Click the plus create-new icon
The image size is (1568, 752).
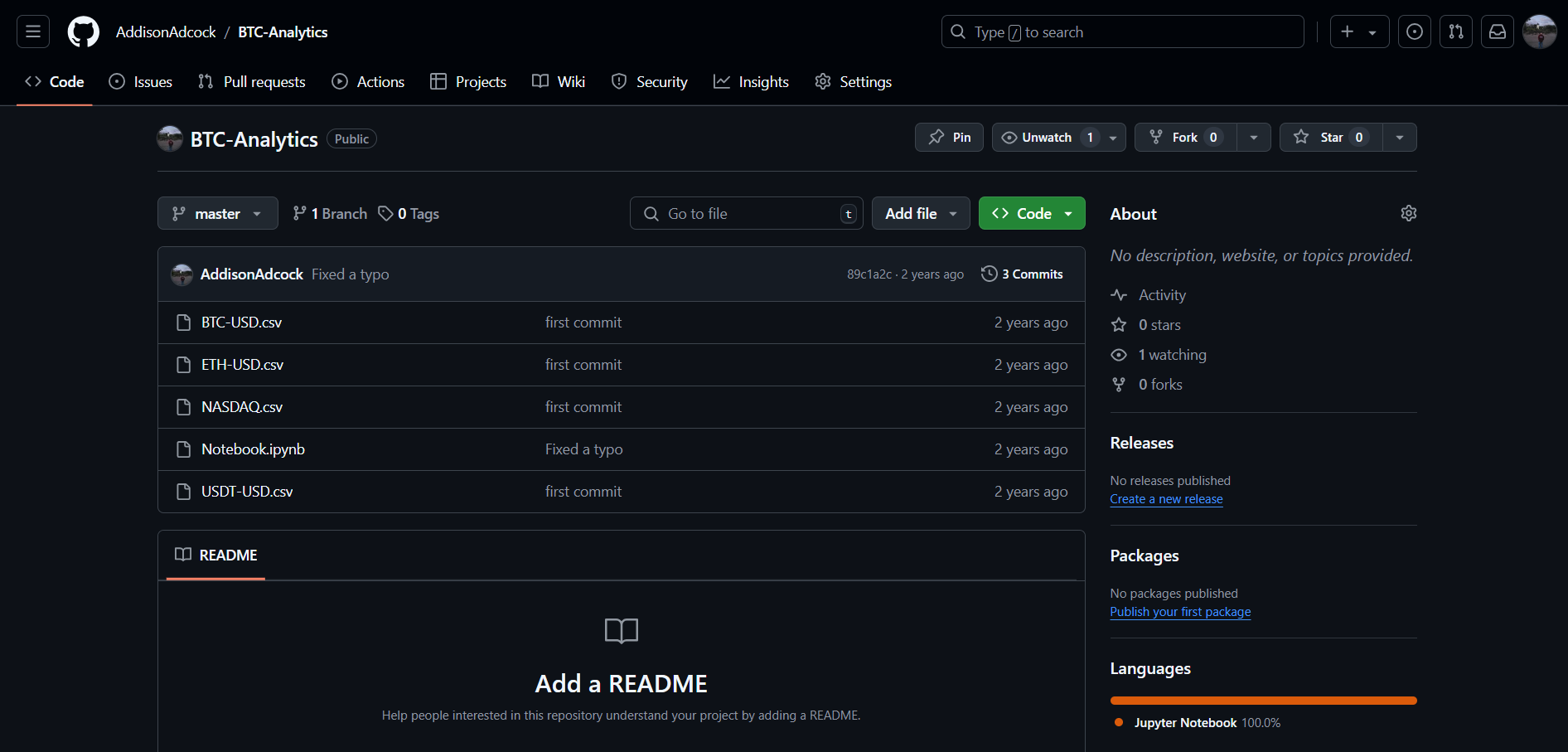1348,32
